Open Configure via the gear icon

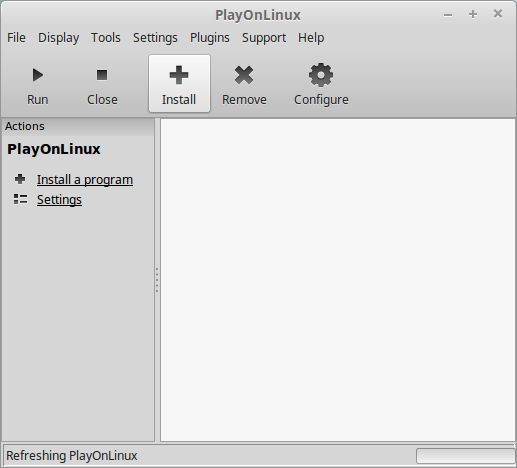pyautogui.click(x=321, y=75)
